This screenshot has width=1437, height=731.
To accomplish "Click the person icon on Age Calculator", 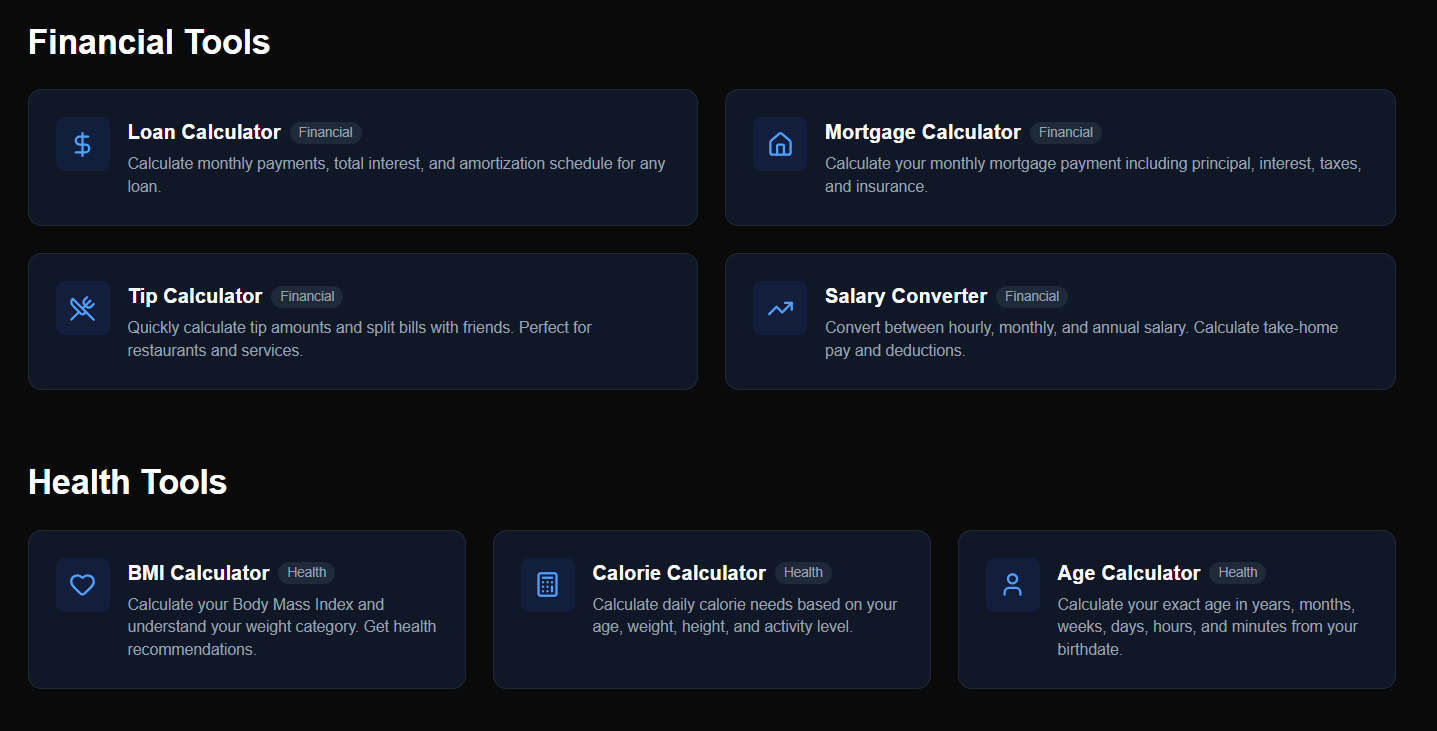I will [1012, 584].
